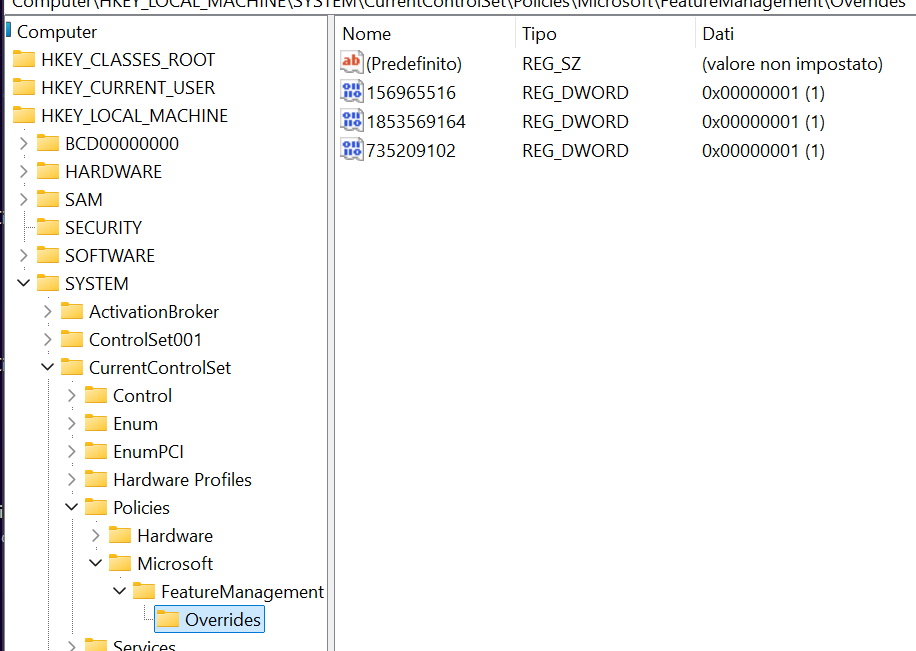The image size is (916, 651).
Task: Click the SOFTWARE folder icon
Action: (48, 255)
